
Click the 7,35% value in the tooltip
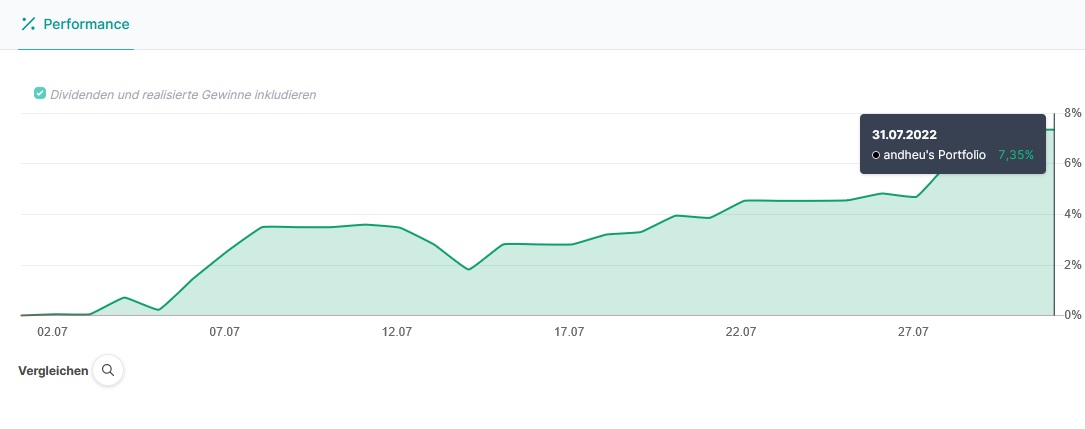coord(1016,155)
